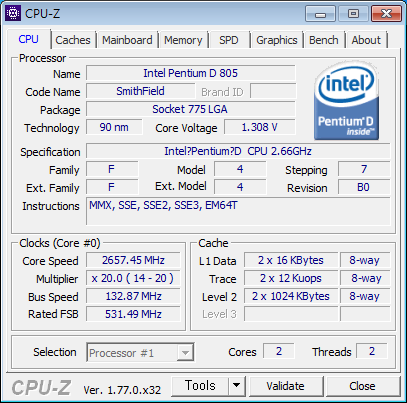Click the Cores count value field

pyautogui.click(x=279, y=351)
